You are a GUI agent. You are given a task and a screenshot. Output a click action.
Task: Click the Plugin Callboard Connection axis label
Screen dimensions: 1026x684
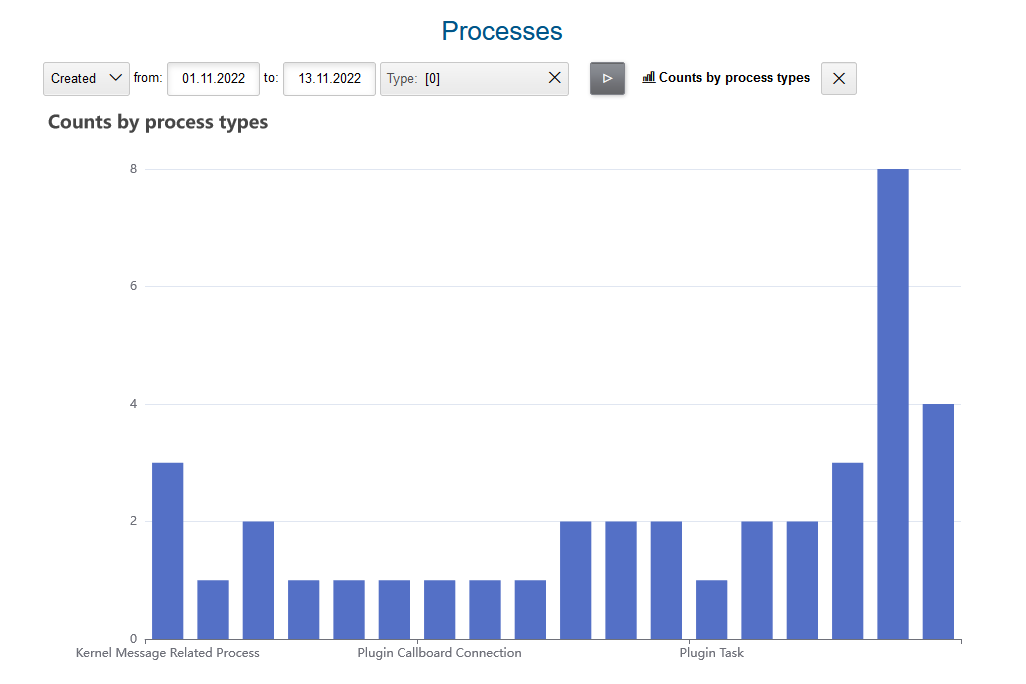click(439, 653)
